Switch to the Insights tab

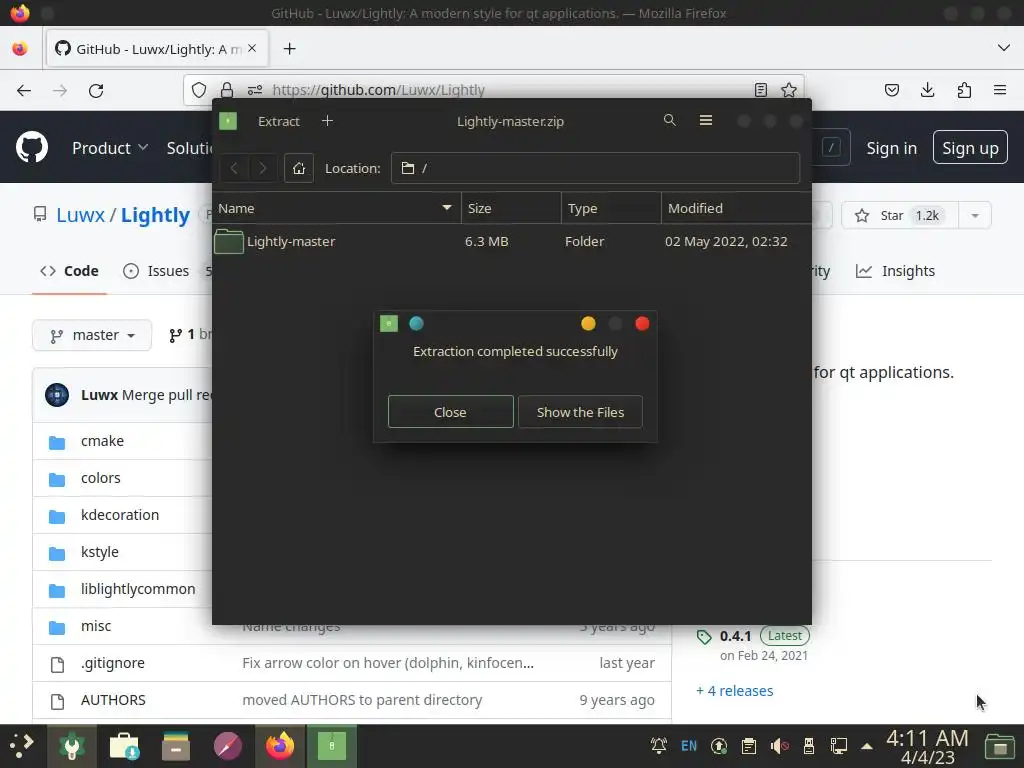[895, 271]
